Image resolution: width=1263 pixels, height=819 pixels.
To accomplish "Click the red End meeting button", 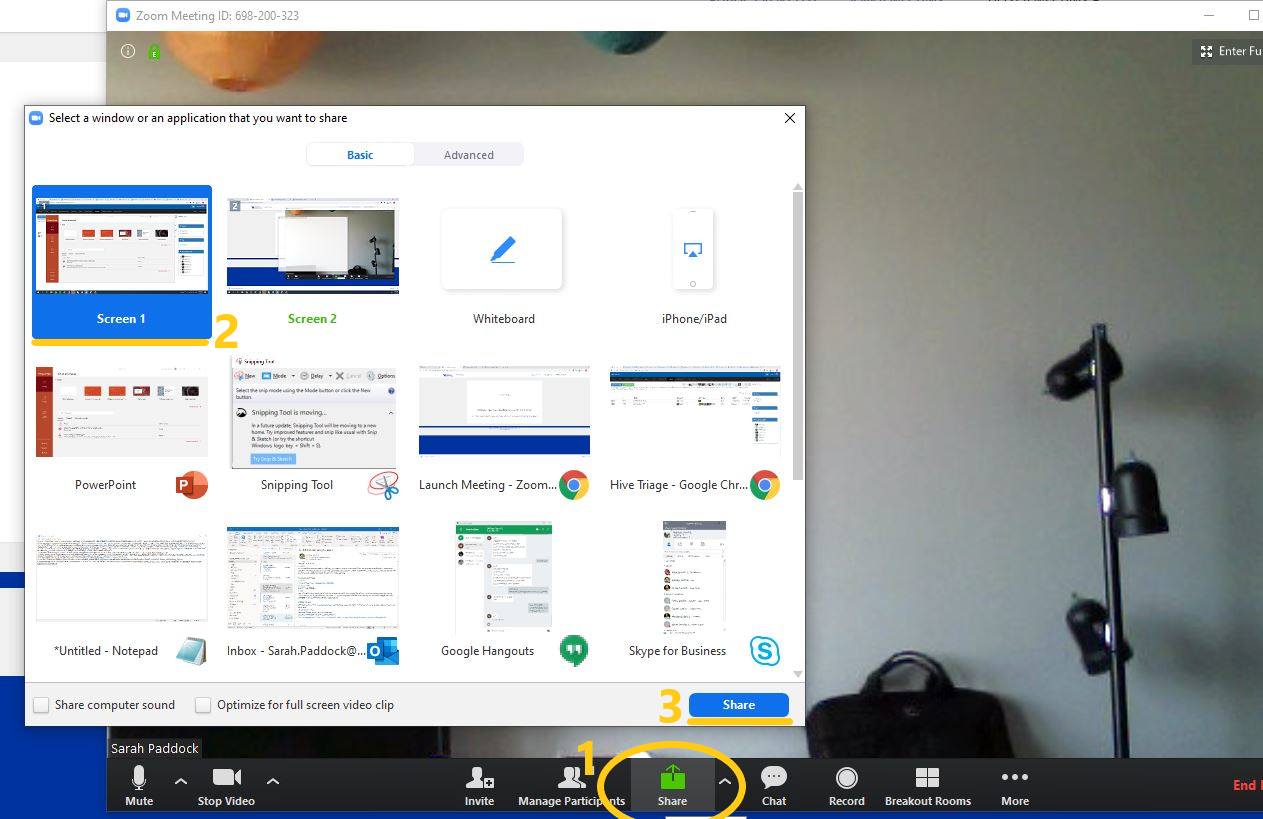I will pos(1246,785).
